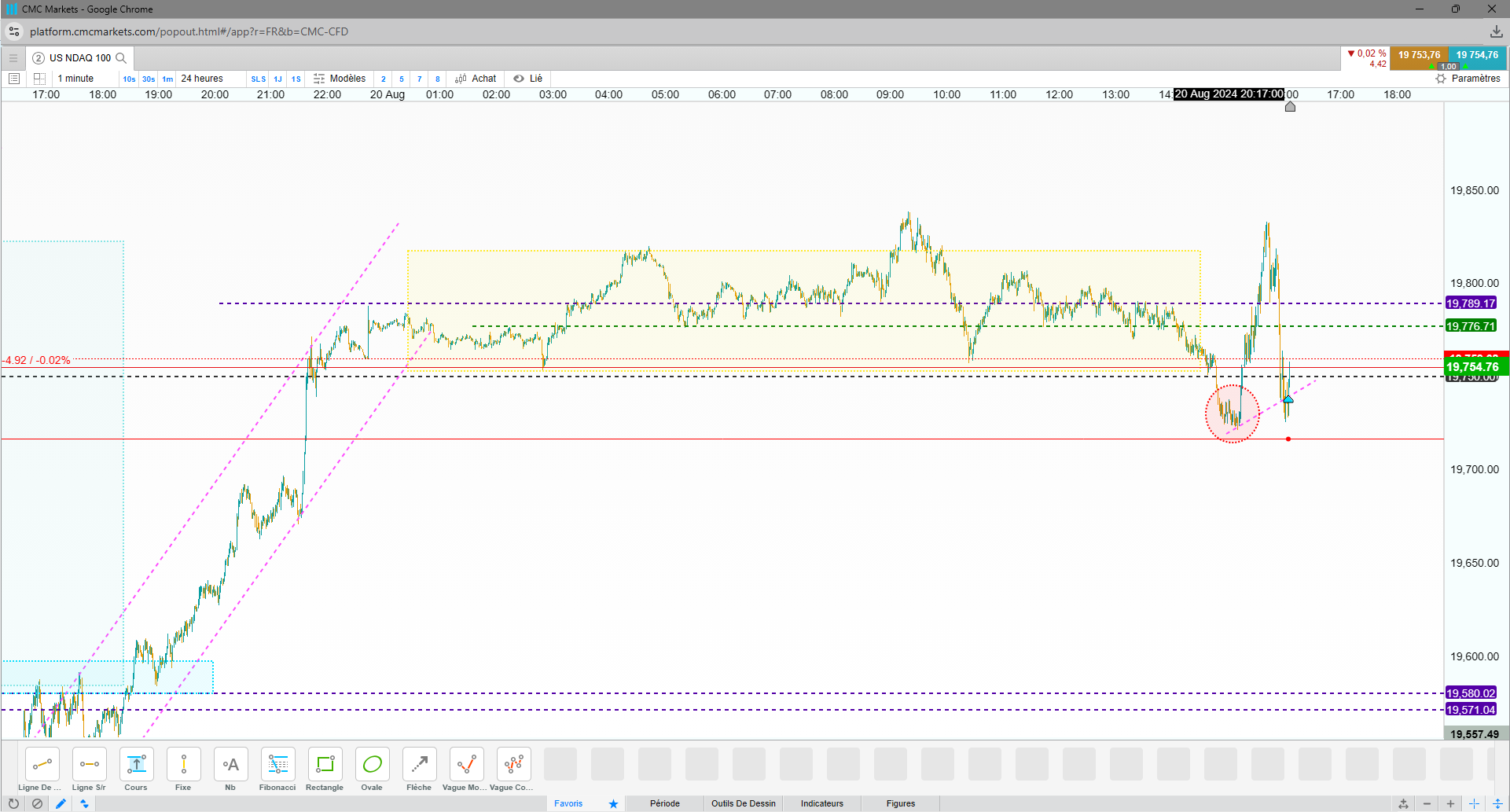Zoom in with the plus button
1510x812 pixels.
coord(1450,803)
